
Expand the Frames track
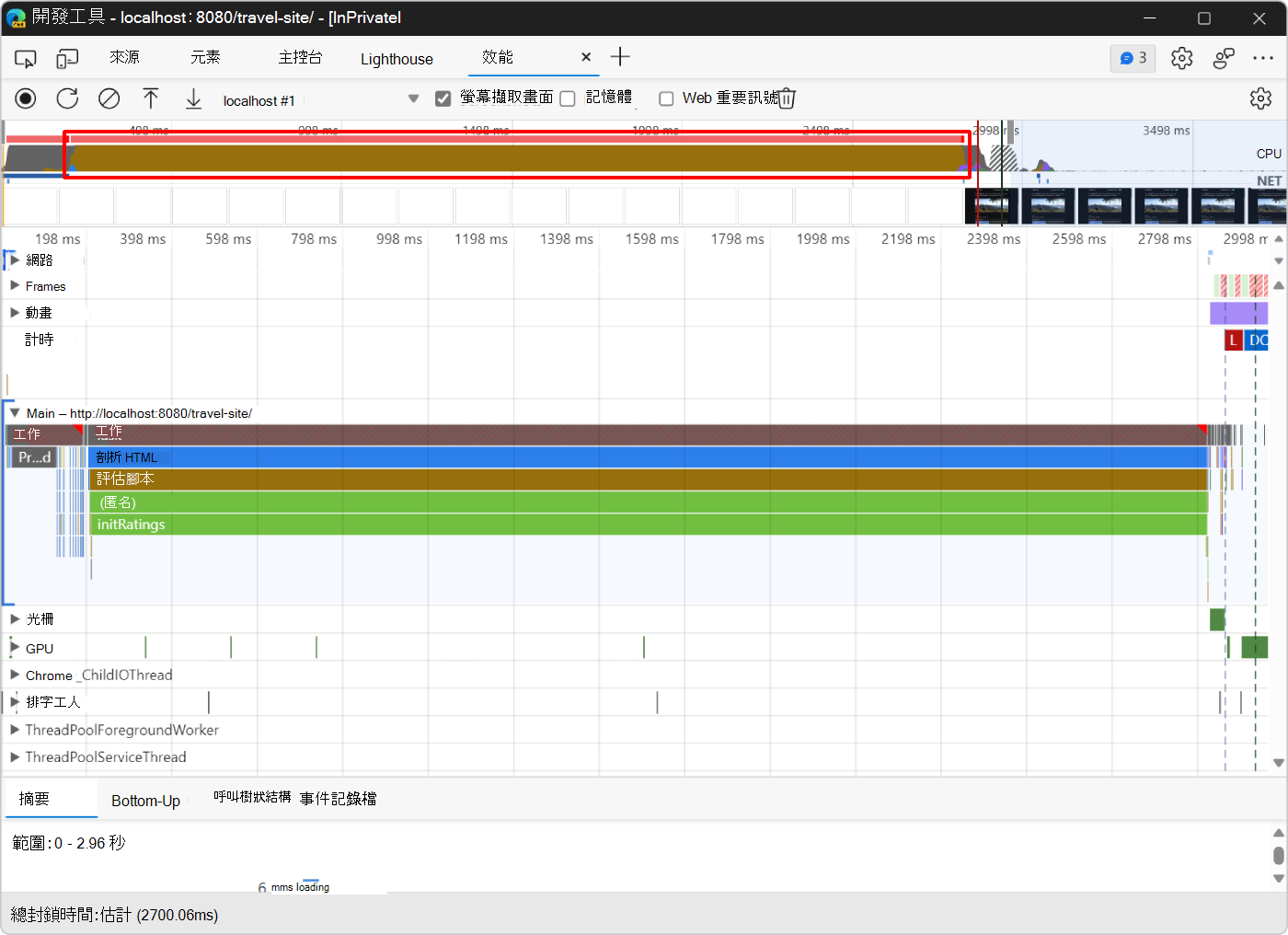point(15,286)
